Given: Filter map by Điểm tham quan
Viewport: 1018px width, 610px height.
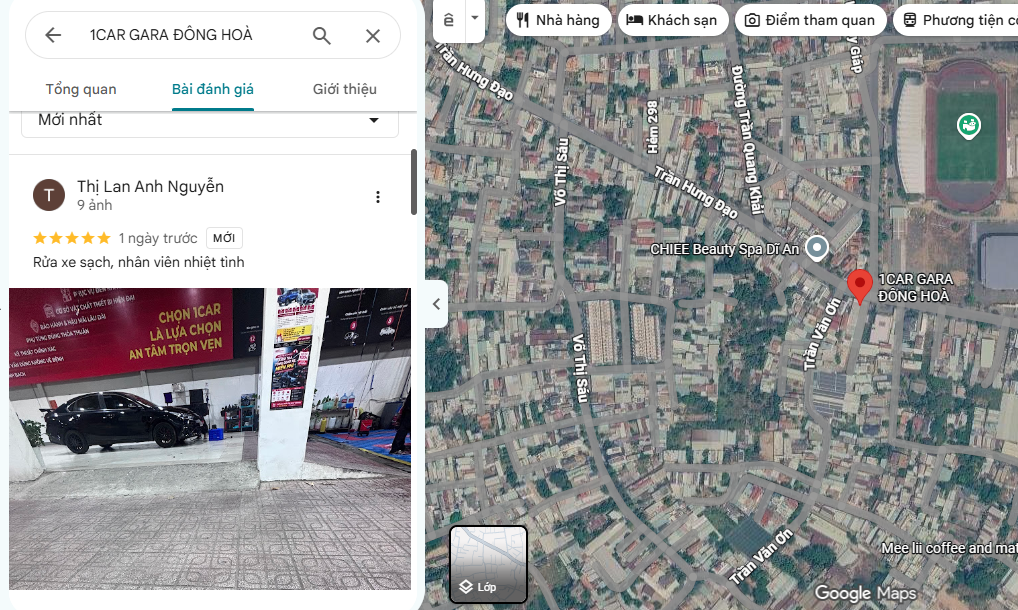Looking at the screenshot, I should pyautogui.click(x=810, y=20).
